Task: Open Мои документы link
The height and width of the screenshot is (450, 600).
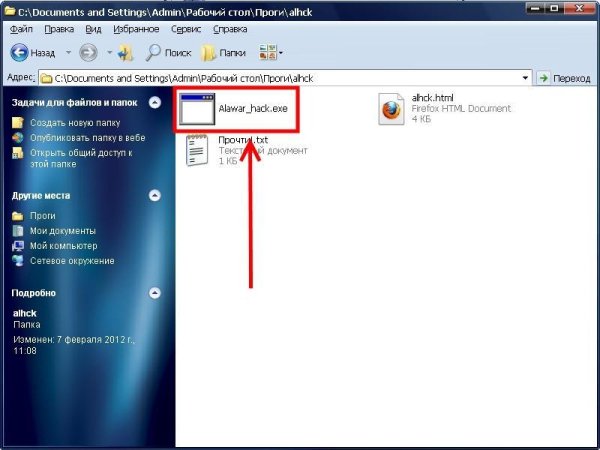Action: point(63,231)
